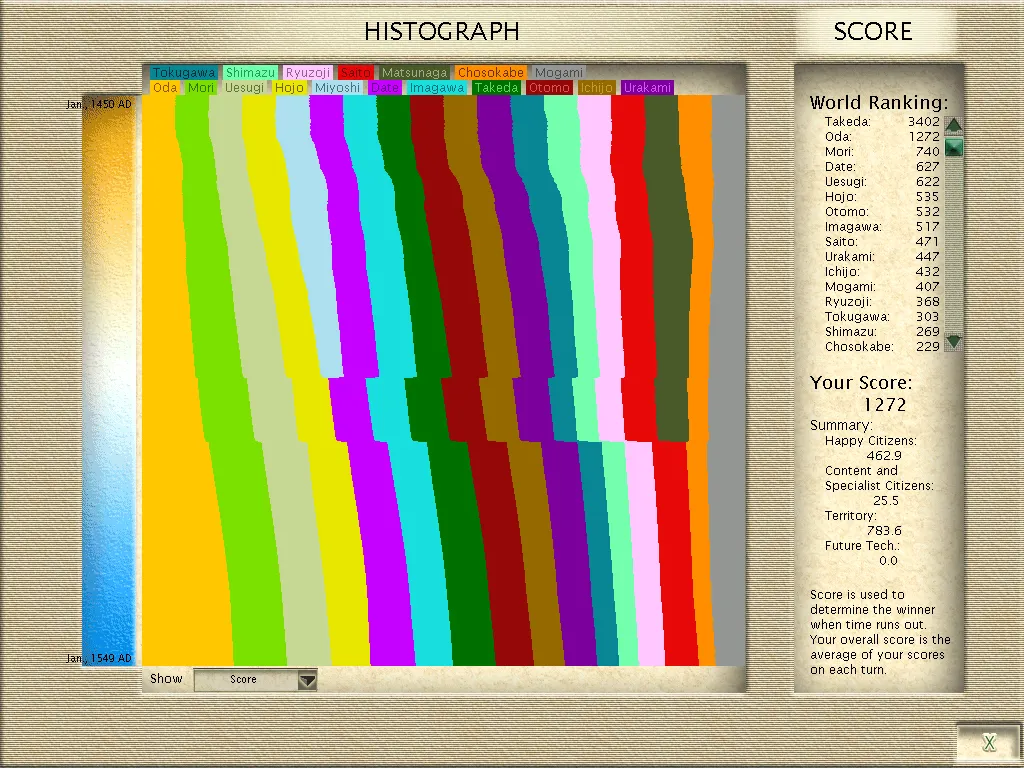
Task: Click the timeline gradient bar
Action: [108, 381]
